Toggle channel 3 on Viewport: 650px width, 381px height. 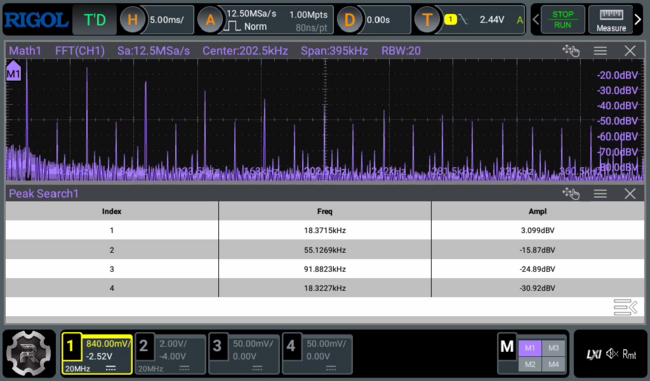(244, 354)
